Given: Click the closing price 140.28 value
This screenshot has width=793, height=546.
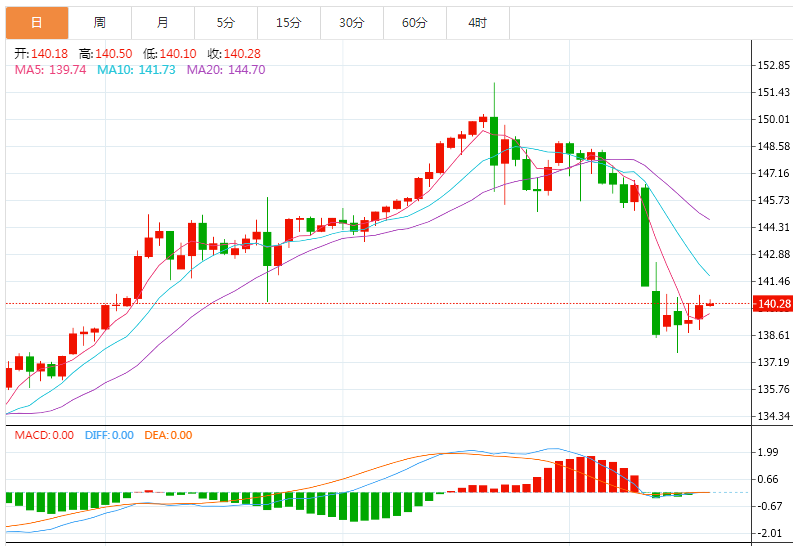Looking at the screenshot, I should [242, 54].
